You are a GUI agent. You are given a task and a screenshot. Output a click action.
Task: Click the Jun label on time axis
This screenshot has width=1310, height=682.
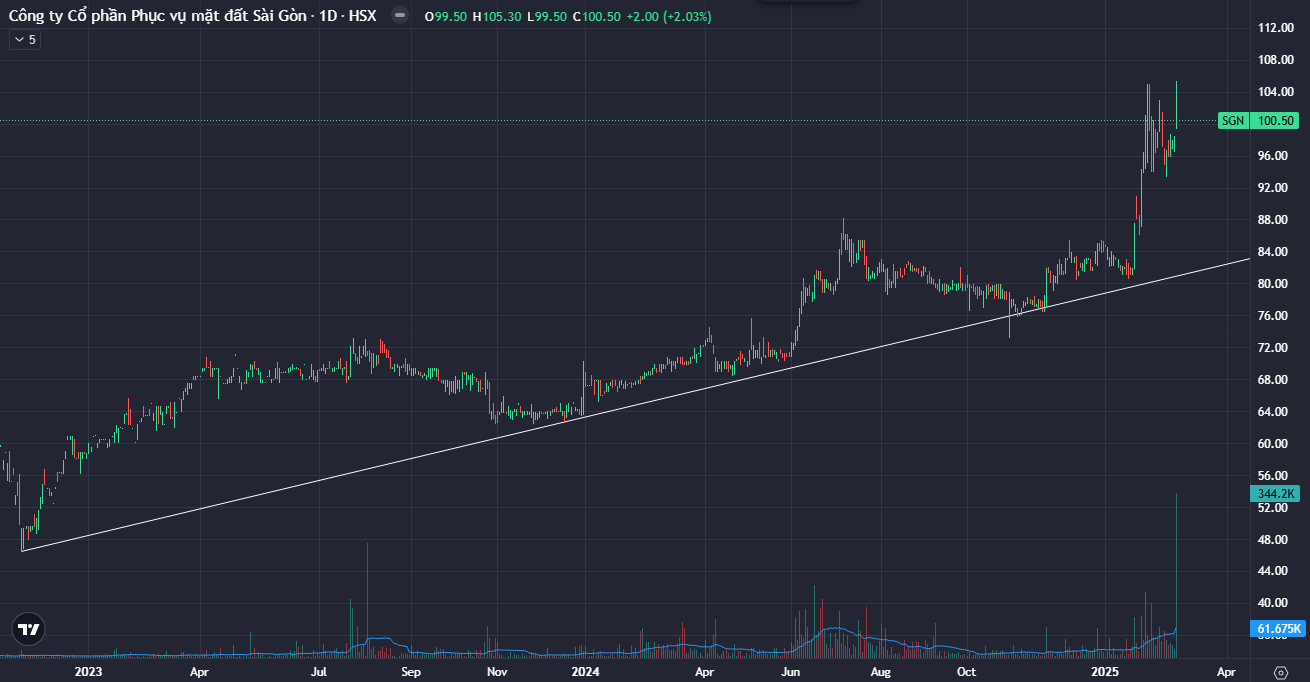click(790, 672)
